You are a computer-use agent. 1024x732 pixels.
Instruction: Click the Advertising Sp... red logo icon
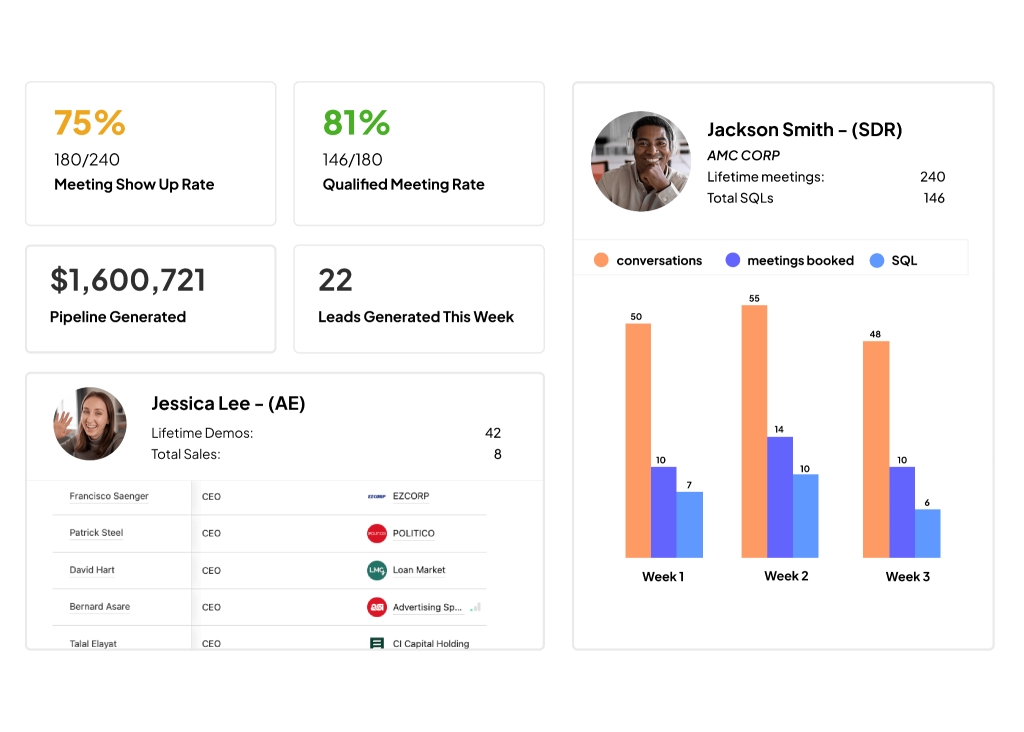tap(376, 607)
